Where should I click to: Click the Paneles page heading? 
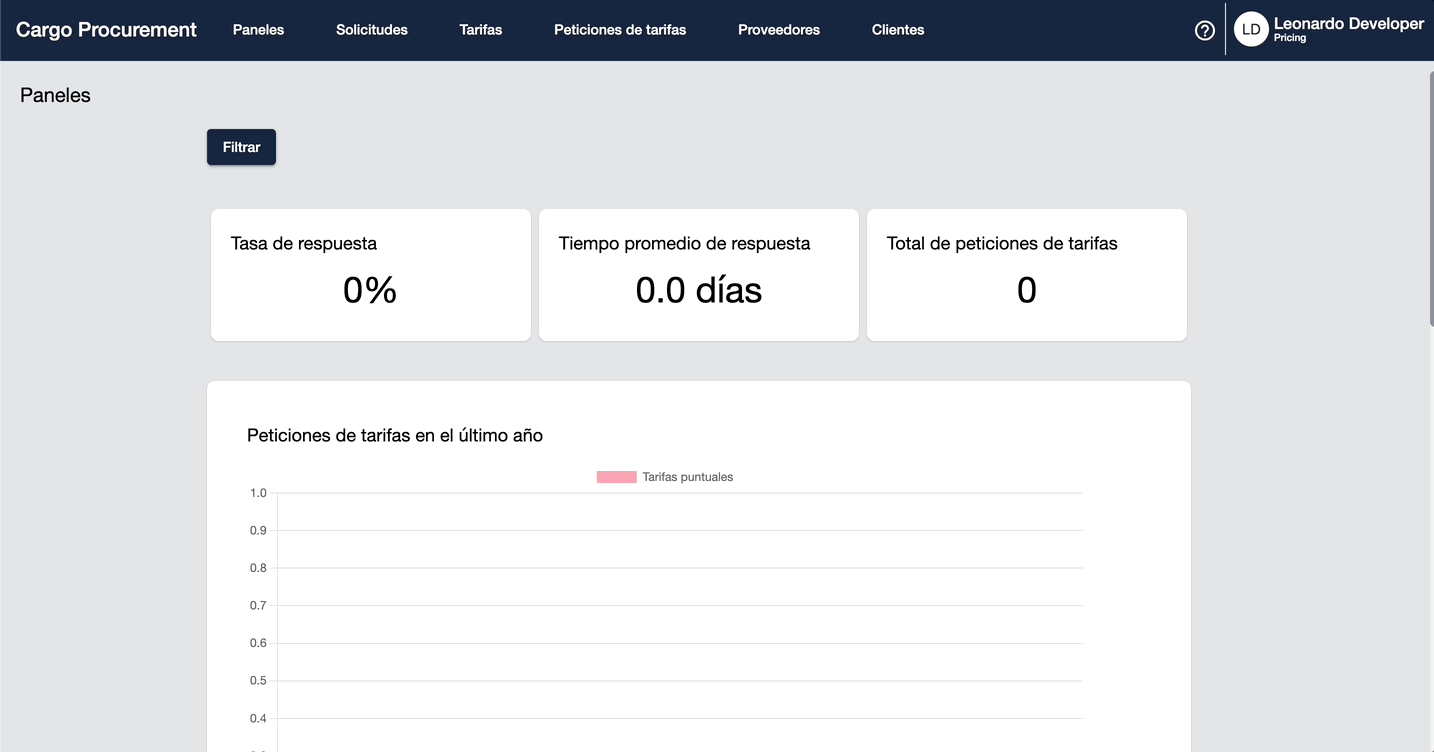55,96
